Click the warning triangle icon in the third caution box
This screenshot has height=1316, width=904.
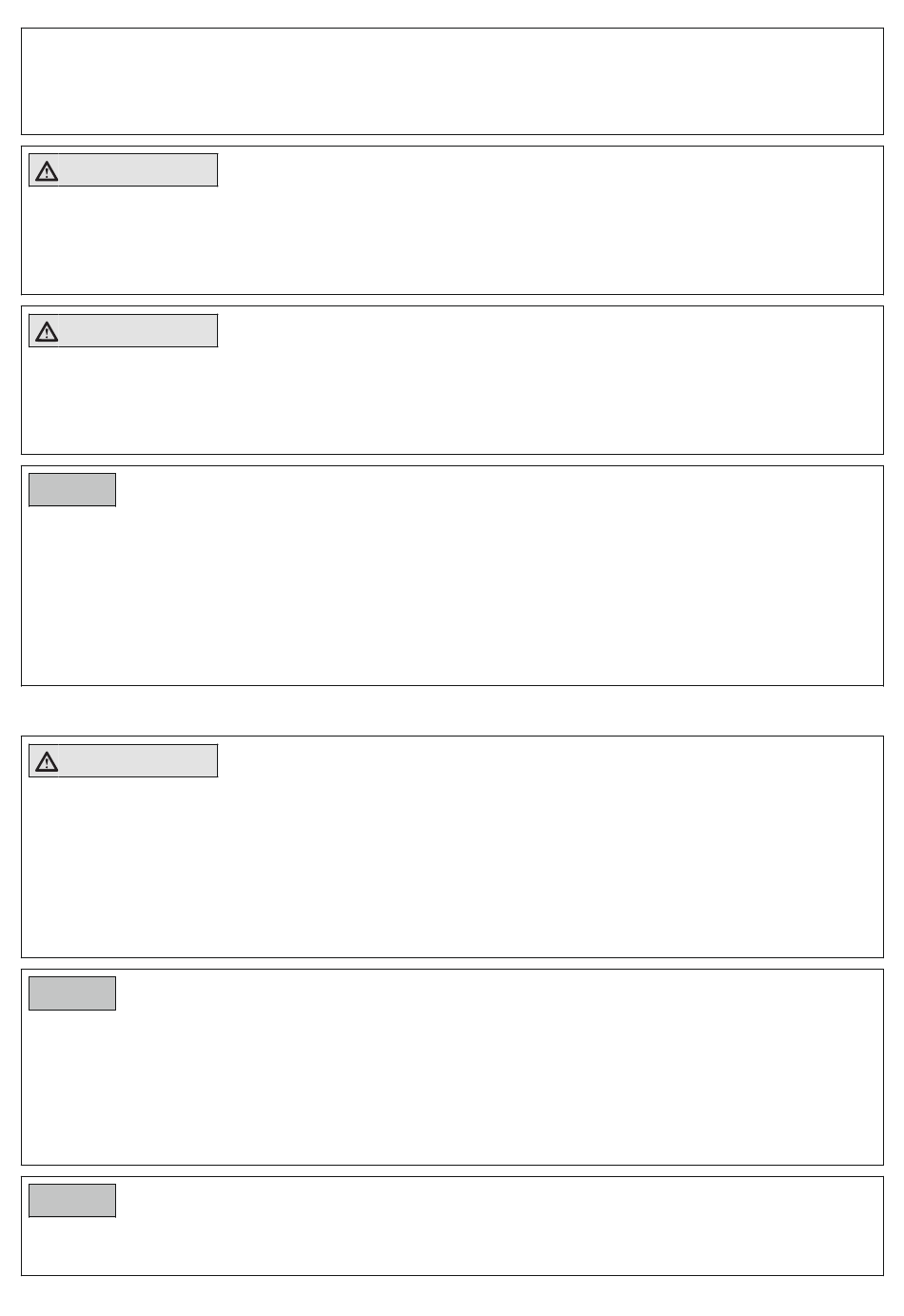click(46, 761)
